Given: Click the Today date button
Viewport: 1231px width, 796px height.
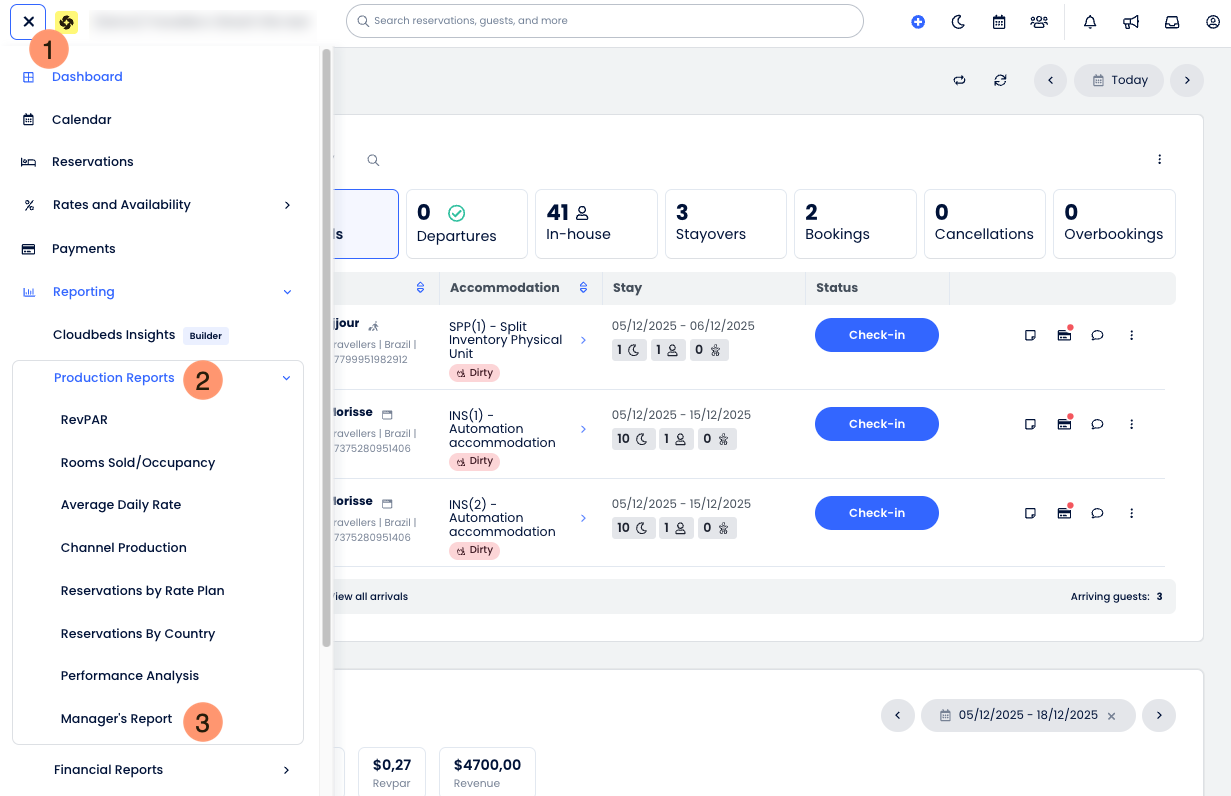Looking at the screenshot, I should (x=1119, y=80).
